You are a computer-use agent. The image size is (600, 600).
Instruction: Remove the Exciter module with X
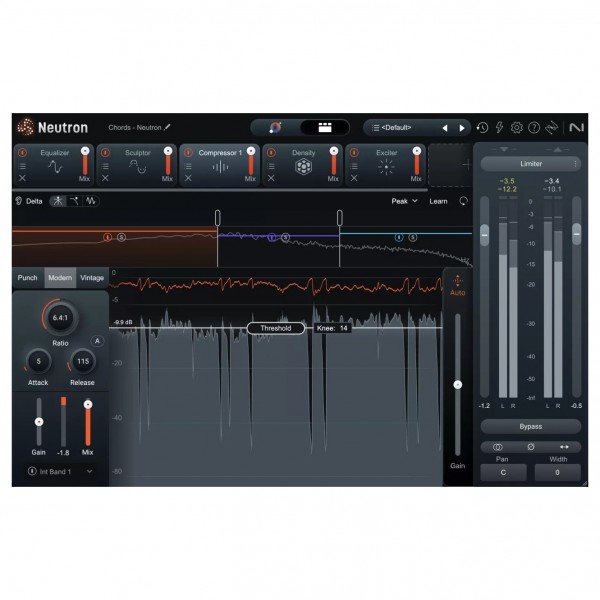point(354,178)
